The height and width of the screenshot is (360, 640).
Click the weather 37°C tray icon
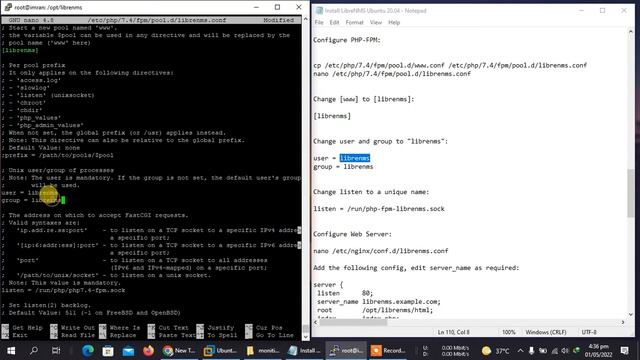495,351
